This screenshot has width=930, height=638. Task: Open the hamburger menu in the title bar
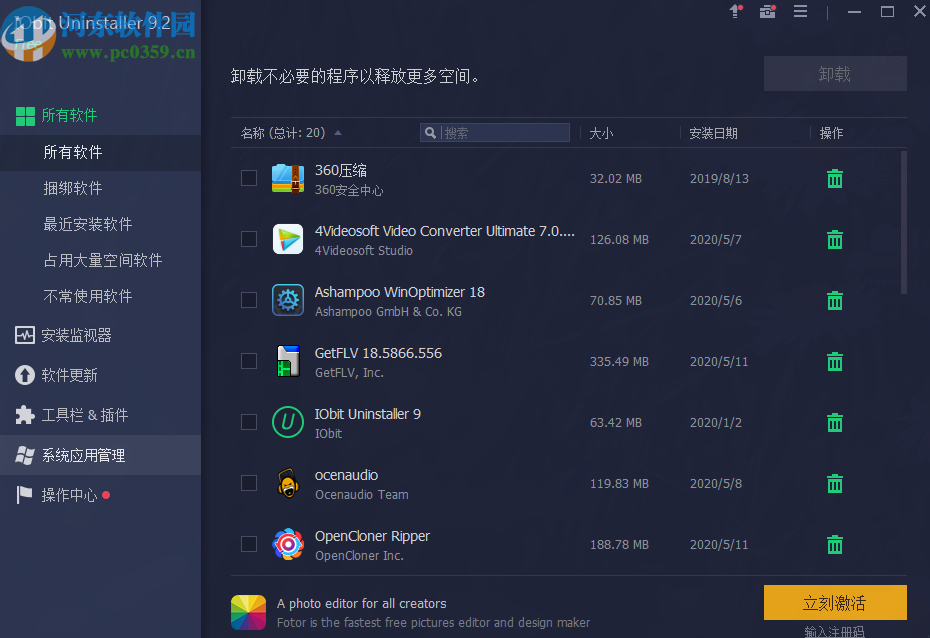(x=799, y=11)
